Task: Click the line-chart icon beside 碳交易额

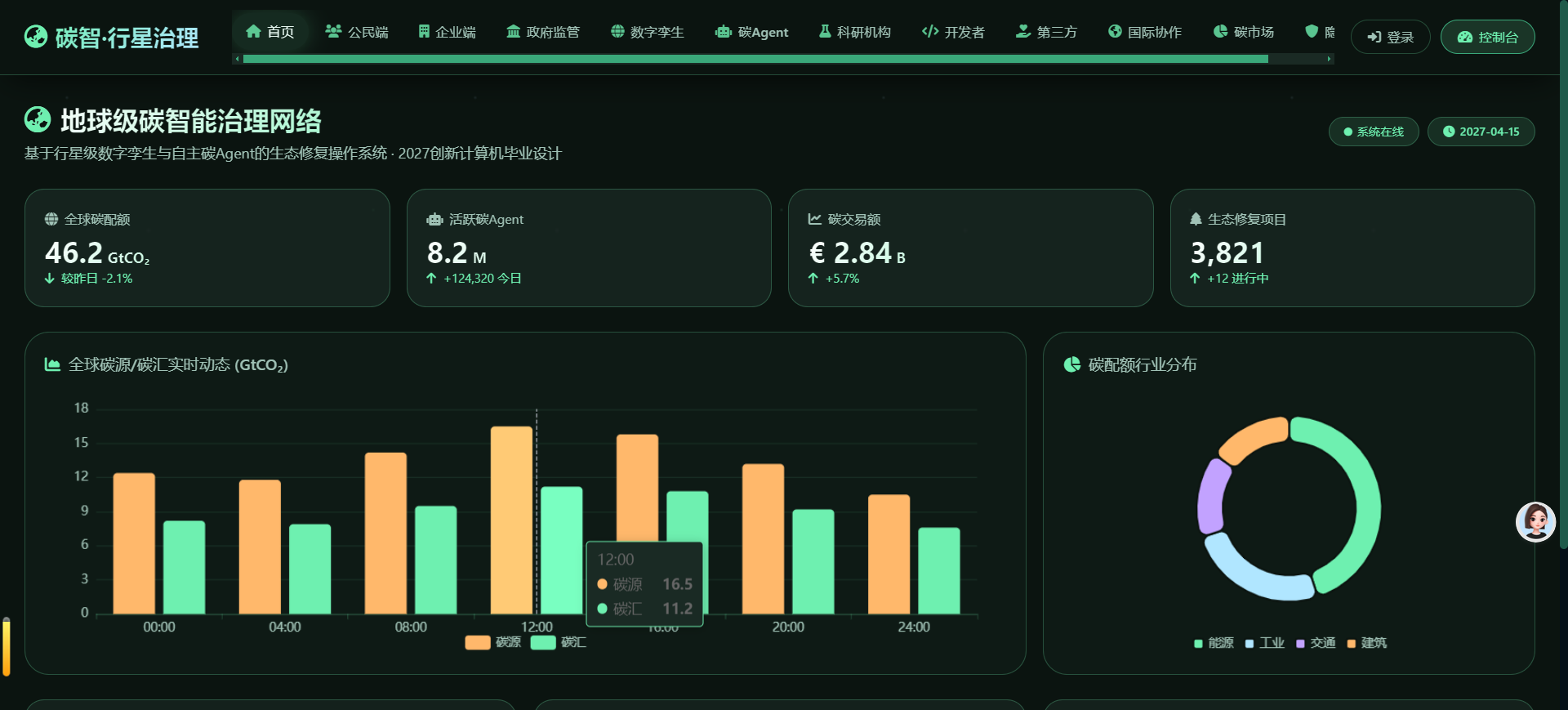Action: click(815, 219)
